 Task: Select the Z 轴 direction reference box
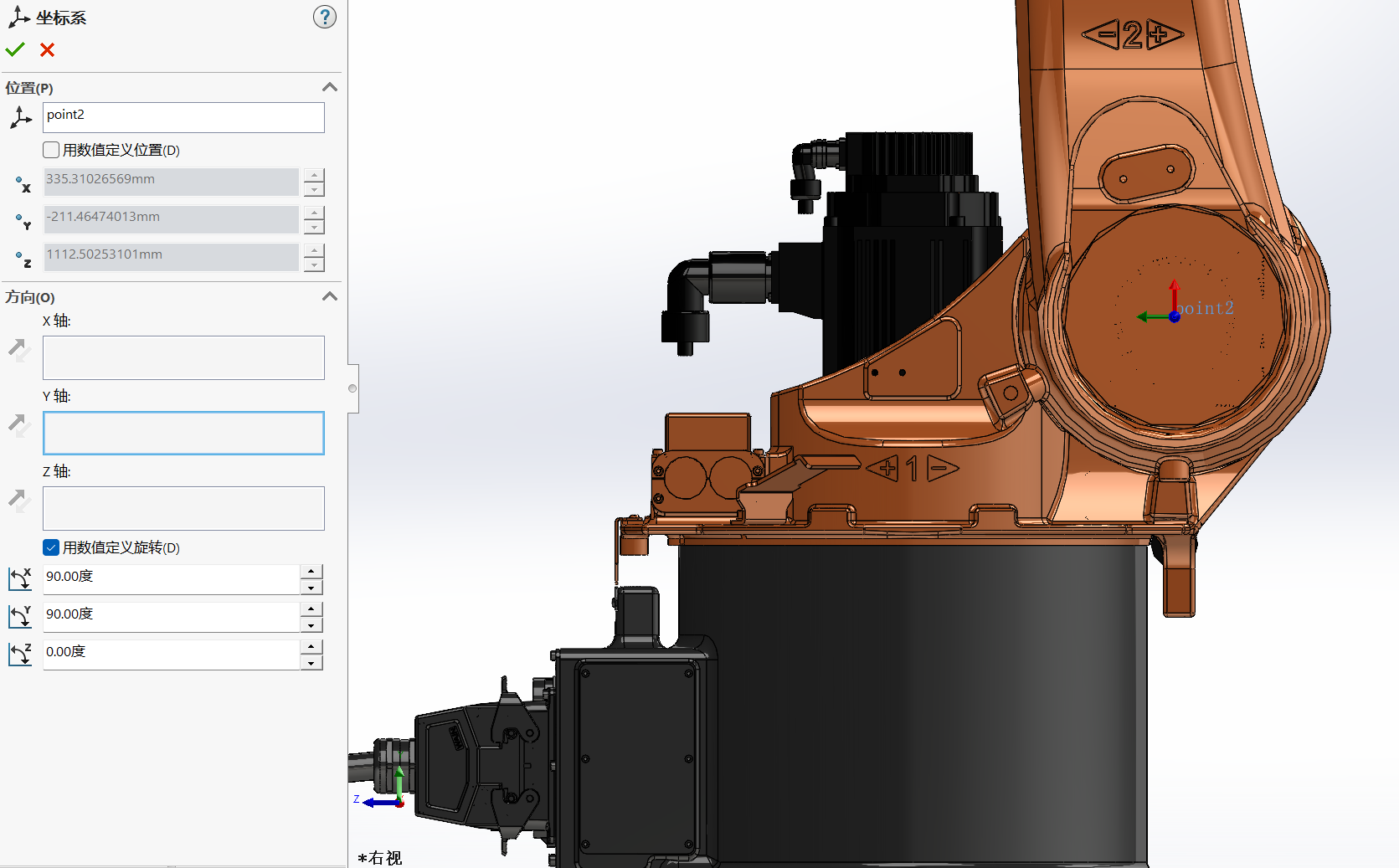tap(183, 508)
